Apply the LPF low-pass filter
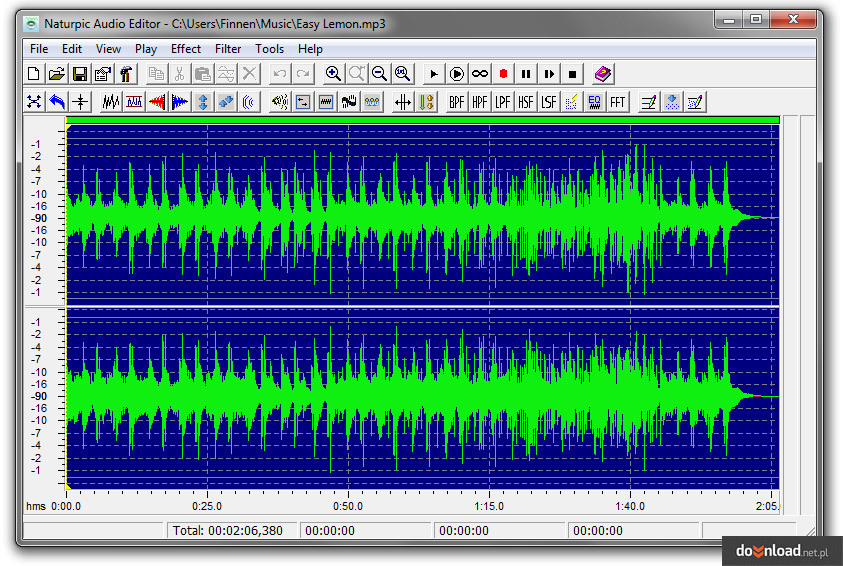This screenshot has height=566, width=843. (x=503, y=102)
